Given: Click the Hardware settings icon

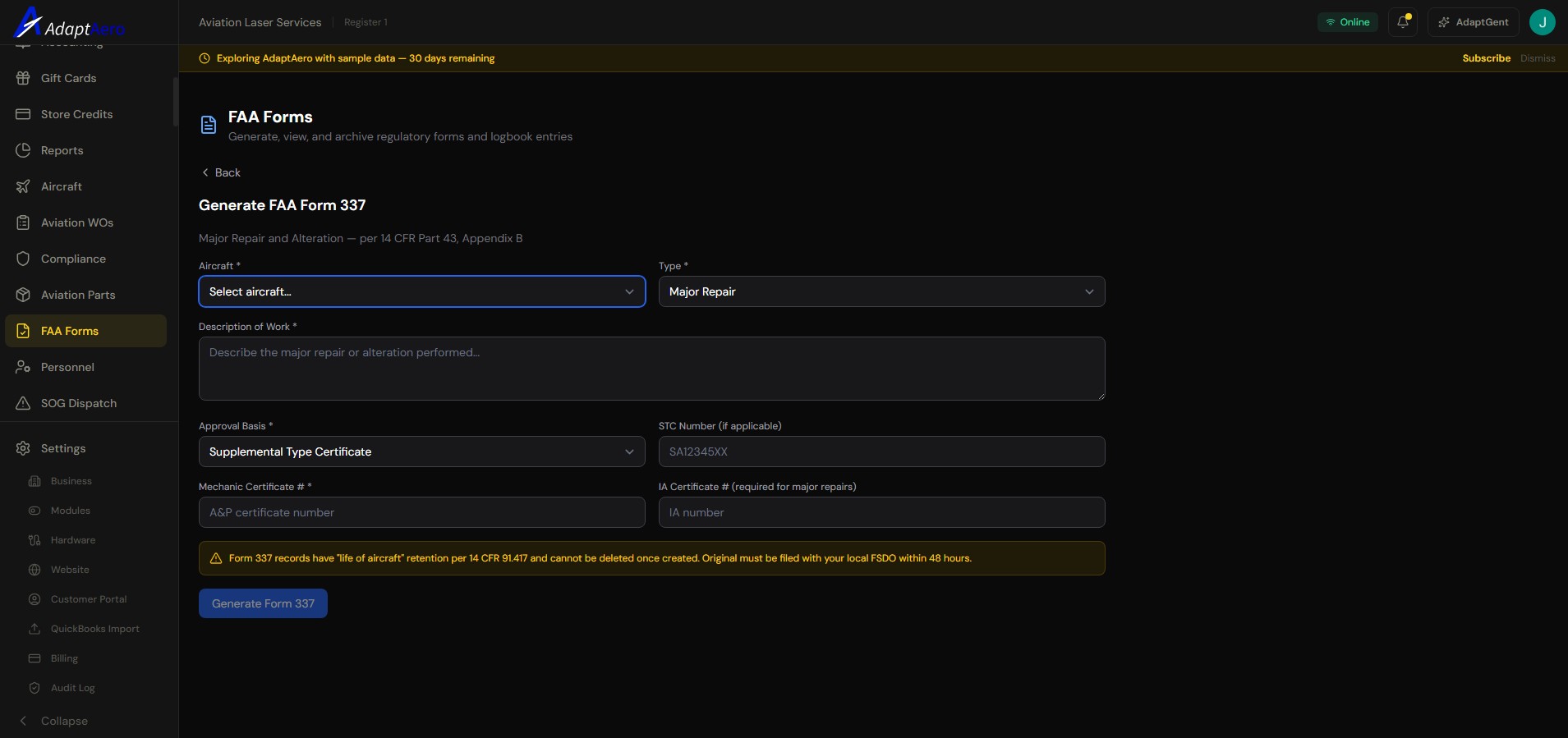Looking at the screenshot, I should click(34, 540).
